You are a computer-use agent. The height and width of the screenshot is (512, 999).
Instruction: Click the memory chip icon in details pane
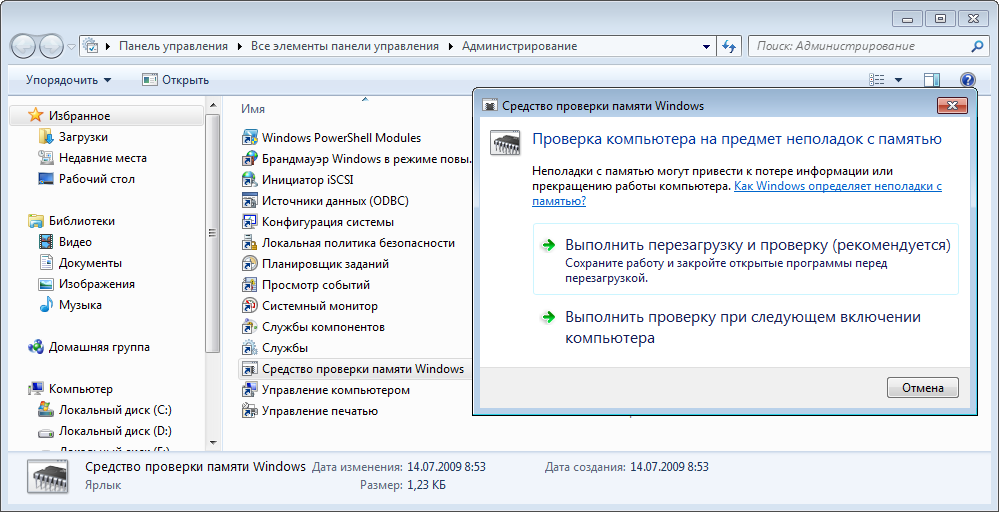point(50,475)
